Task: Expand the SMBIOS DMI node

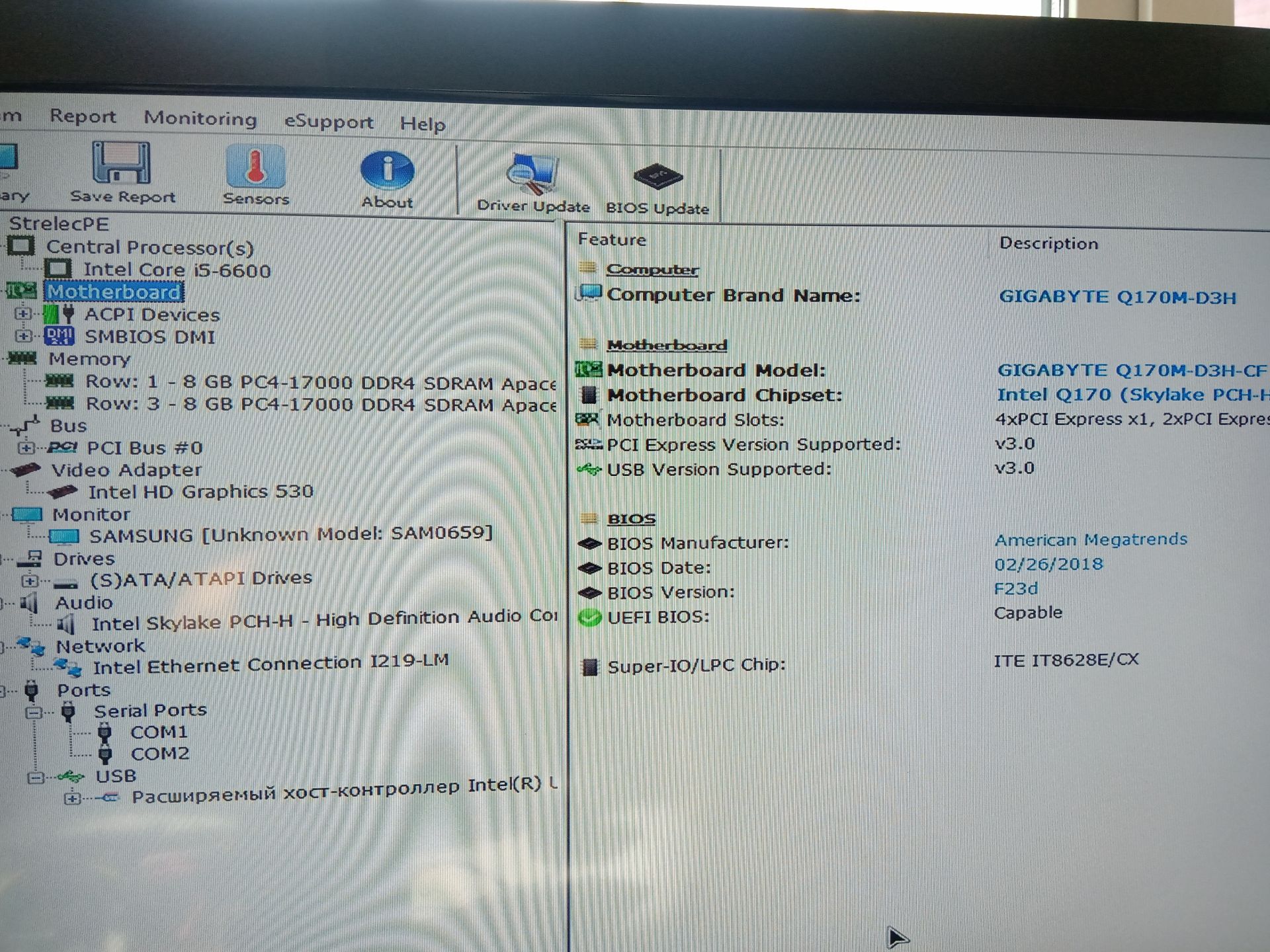Action: pyautogui.click(x=23, y=336)
